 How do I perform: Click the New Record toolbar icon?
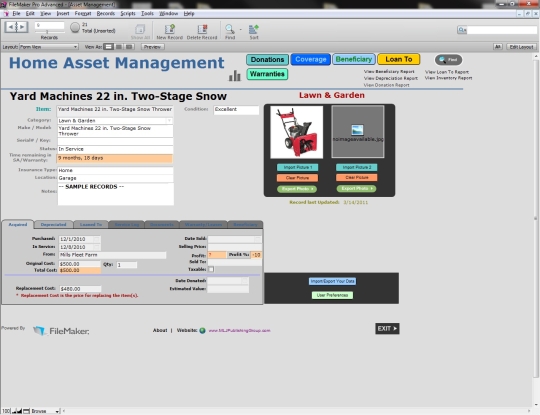[169, 29]
